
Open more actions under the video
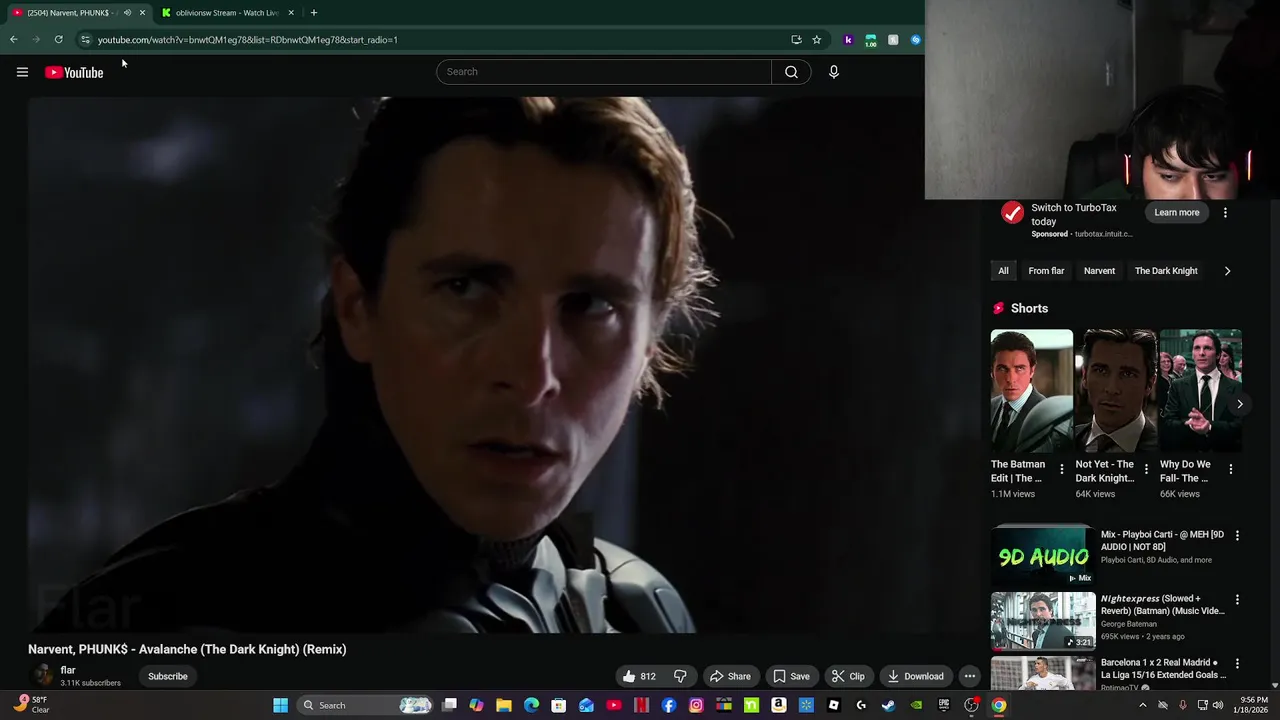(x=969, y=676)
